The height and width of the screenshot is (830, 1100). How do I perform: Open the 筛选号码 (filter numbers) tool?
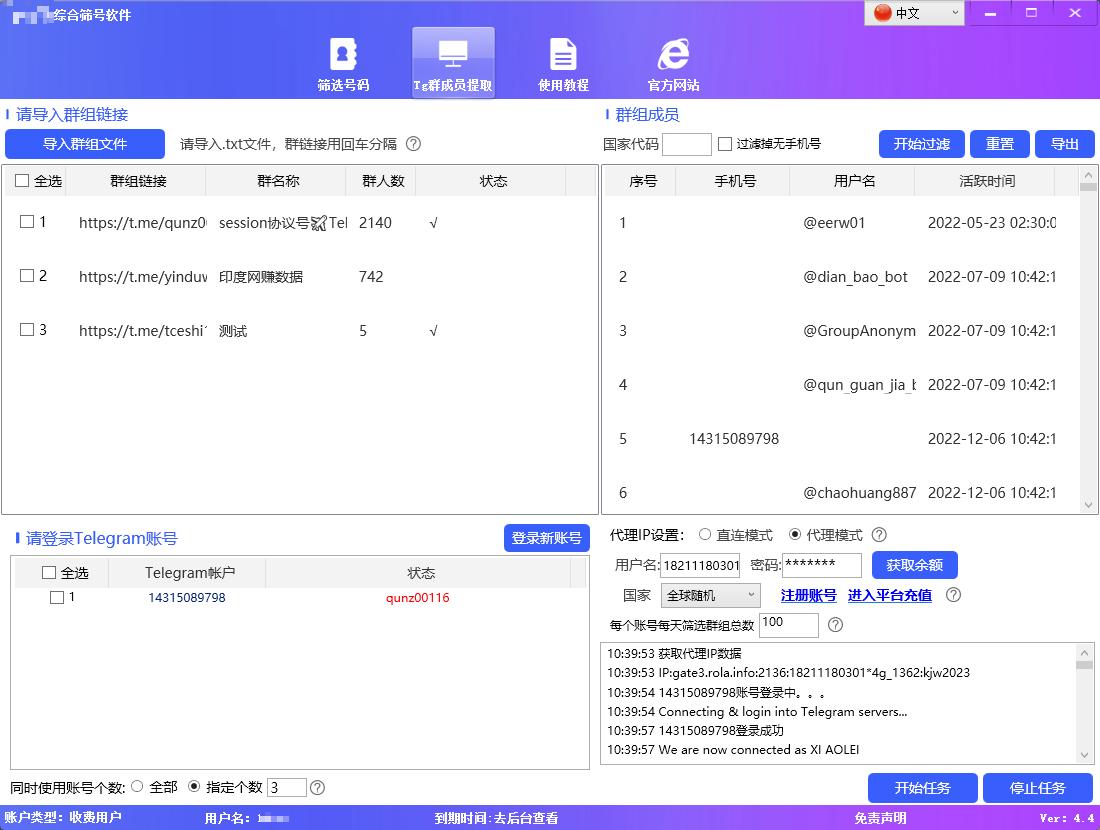point(343,62)
